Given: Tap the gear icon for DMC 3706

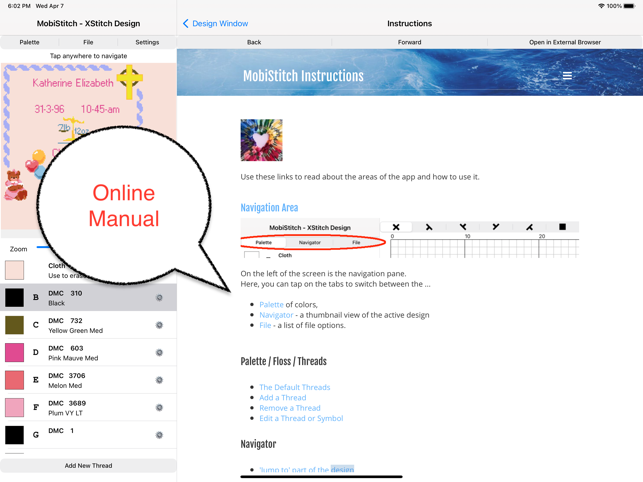Looking at the screenshot, I should pyautogui.click(x=159, y=380).
